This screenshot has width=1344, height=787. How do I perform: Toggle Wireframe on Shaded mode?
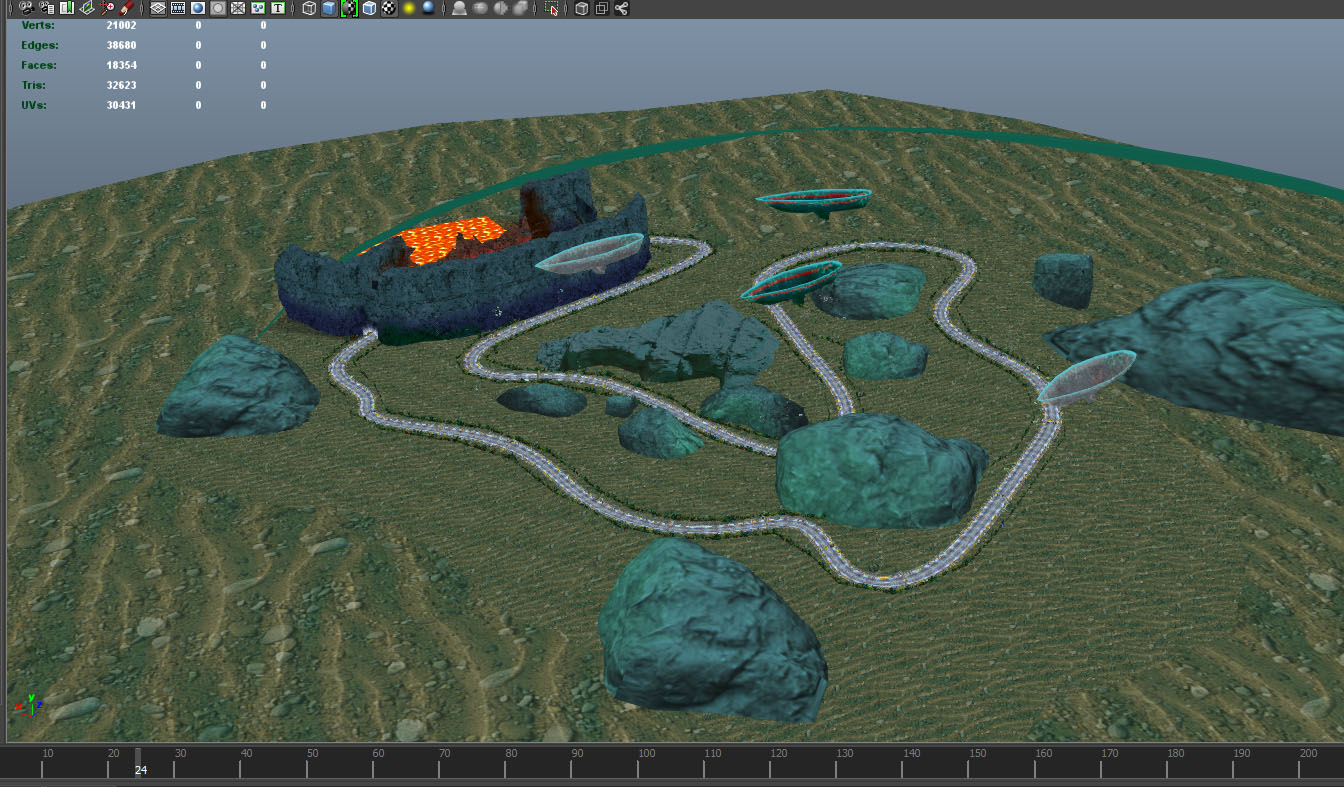tap(349, 8)
